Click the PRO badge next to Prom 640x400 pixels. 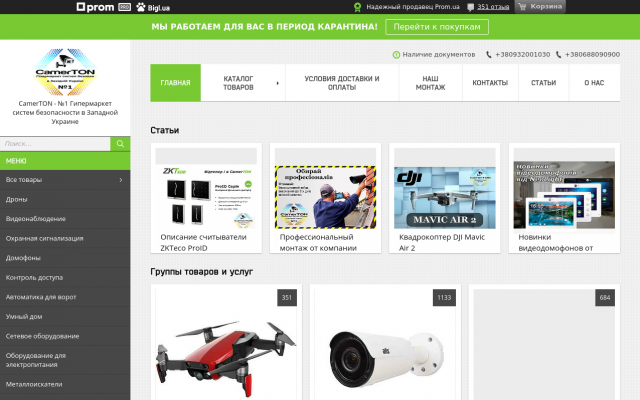click(124, 7)
